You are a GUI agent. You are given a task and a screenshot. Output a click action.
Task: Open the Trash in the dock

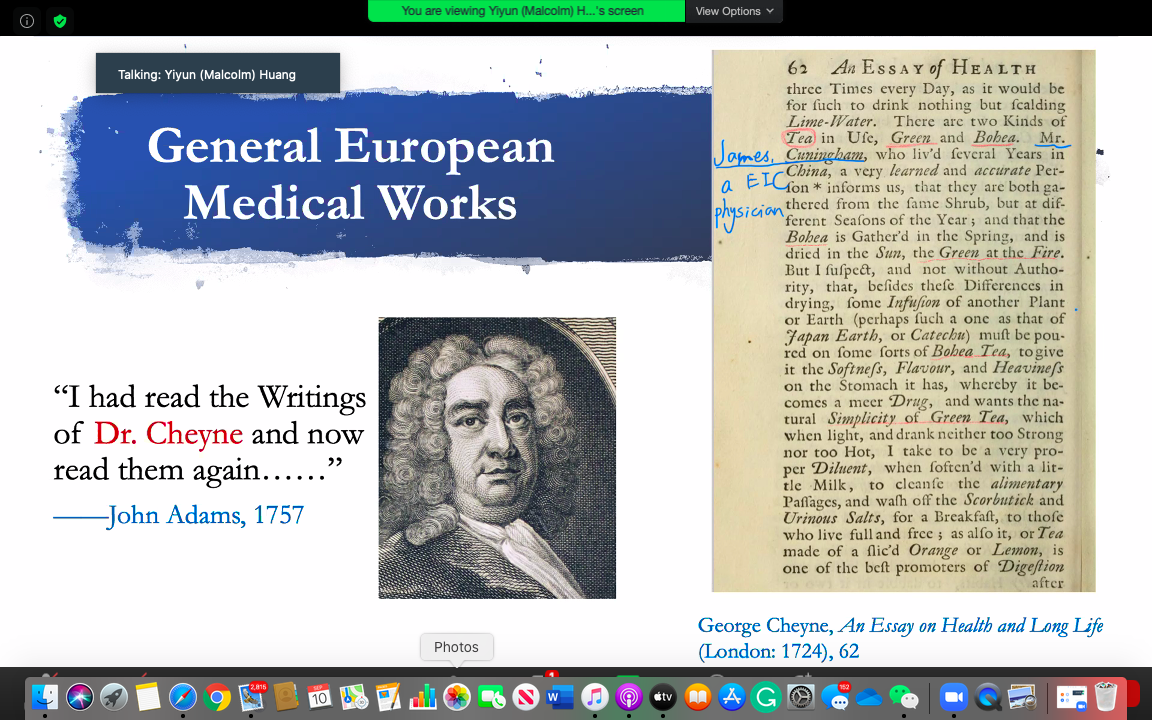click(x=1105, y=696)
